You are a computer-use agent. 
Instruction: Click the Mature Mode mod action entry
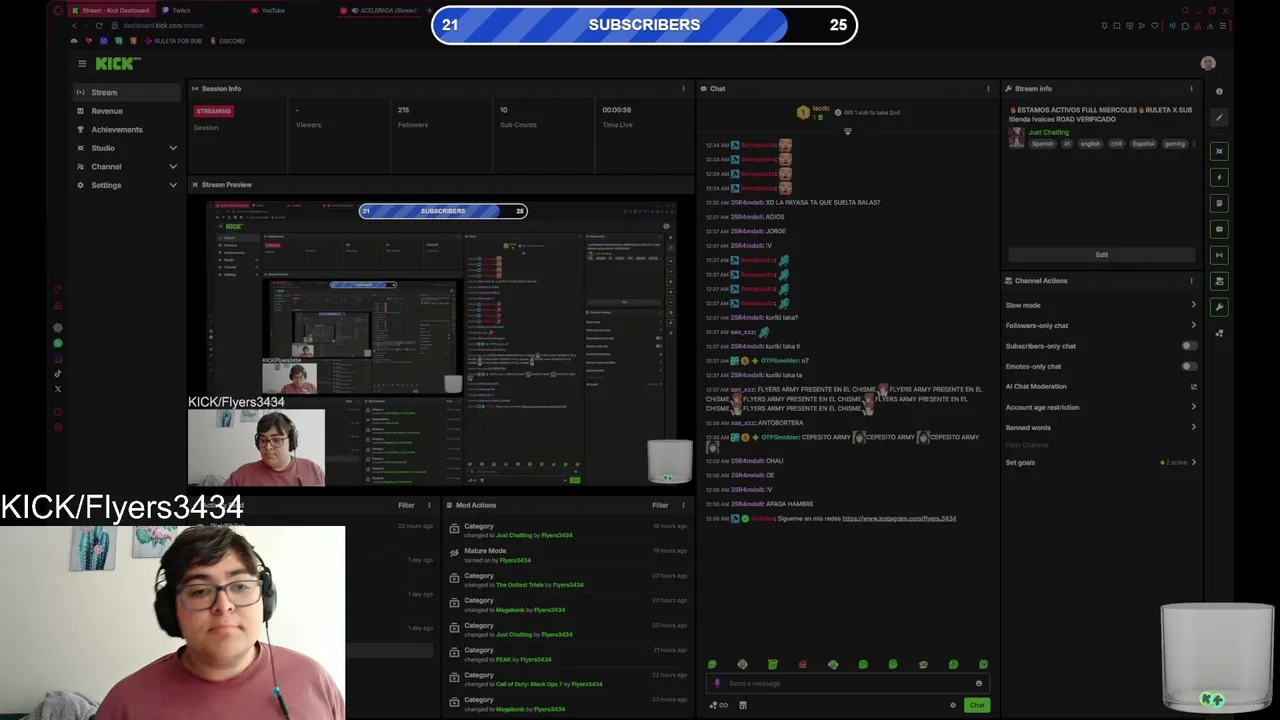568,555
